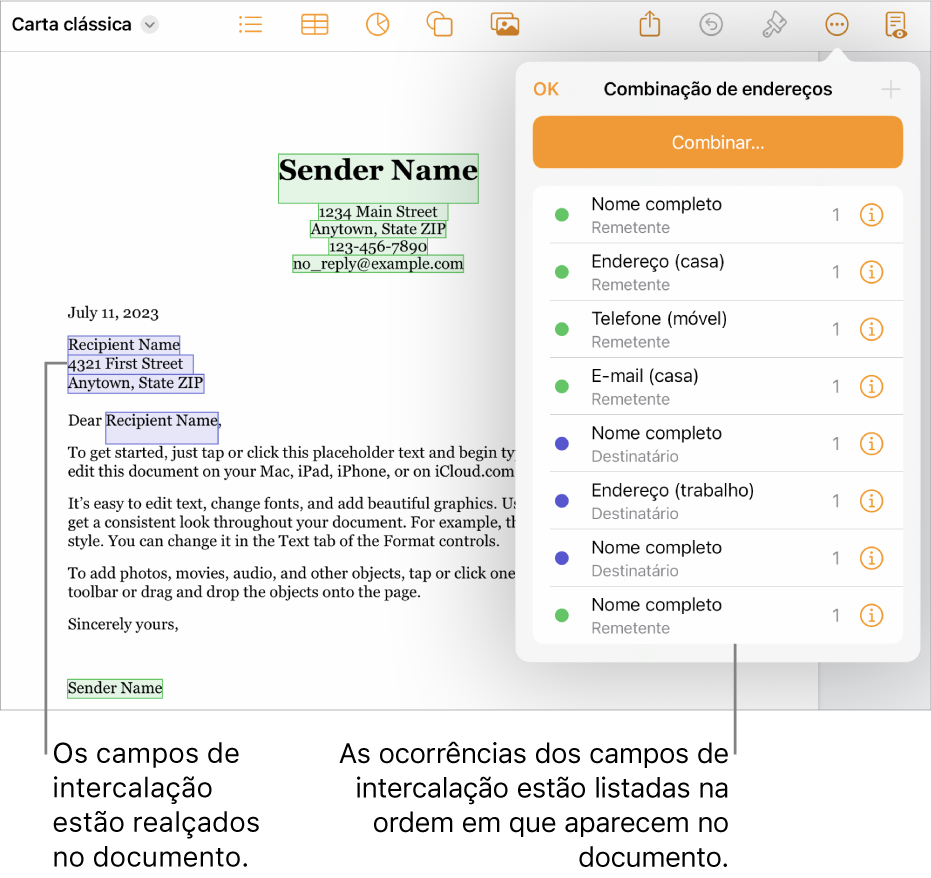Select the Endereço (trabalho) field row
Image resolution: width=931 pixels, height=878 pixels.
point(718,501)
